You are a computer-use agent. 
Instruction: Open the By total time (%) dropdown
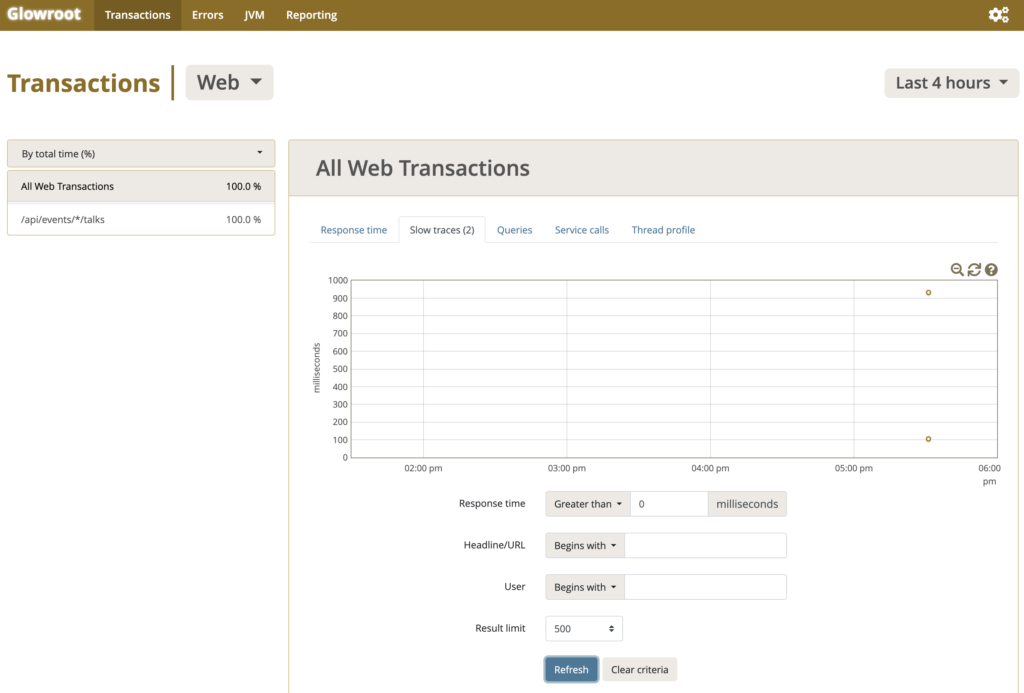(141, 154)
